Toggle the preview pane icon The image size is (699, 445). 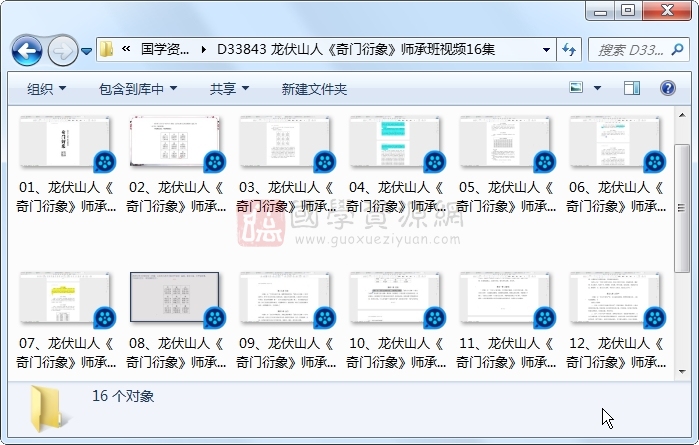click(632, 88)
